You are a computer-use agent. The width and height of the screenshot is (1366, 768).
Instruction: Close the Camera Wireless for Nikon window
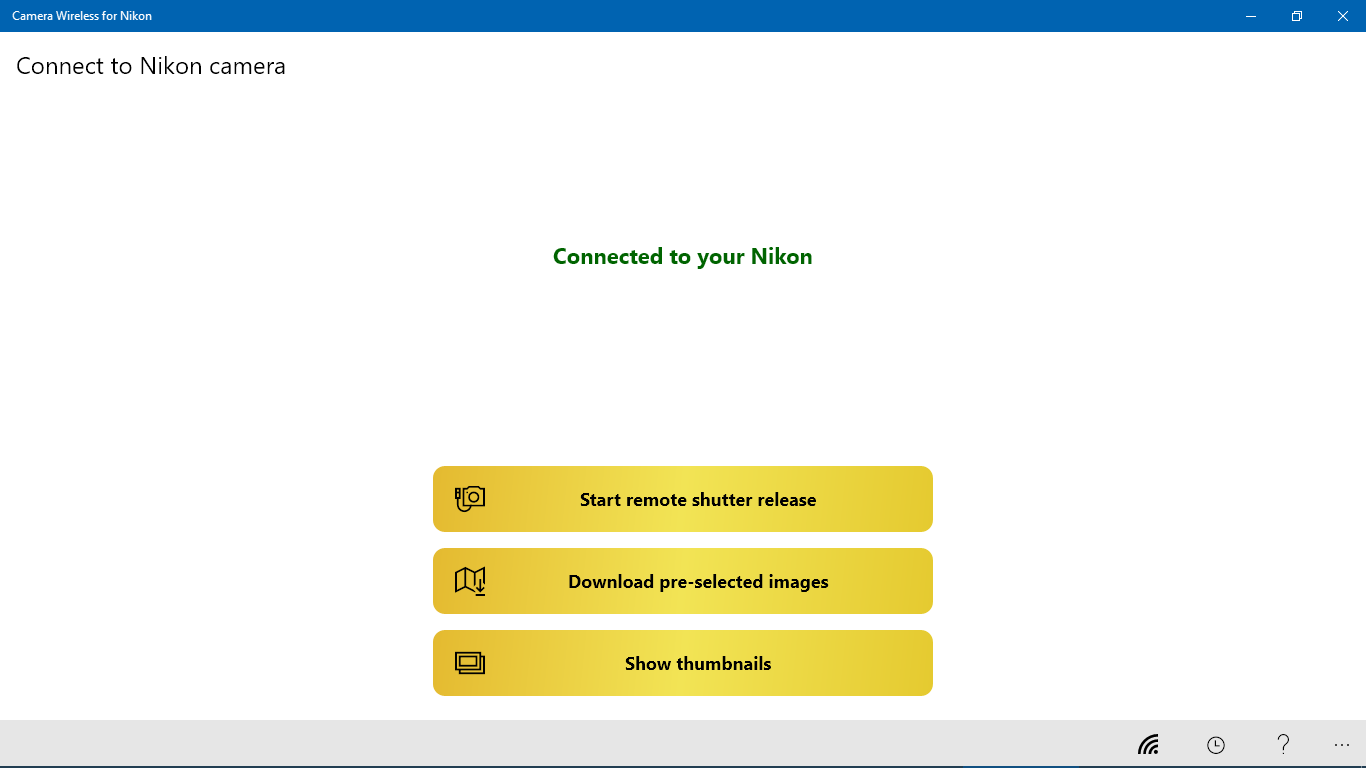(x=1343, y=16)
